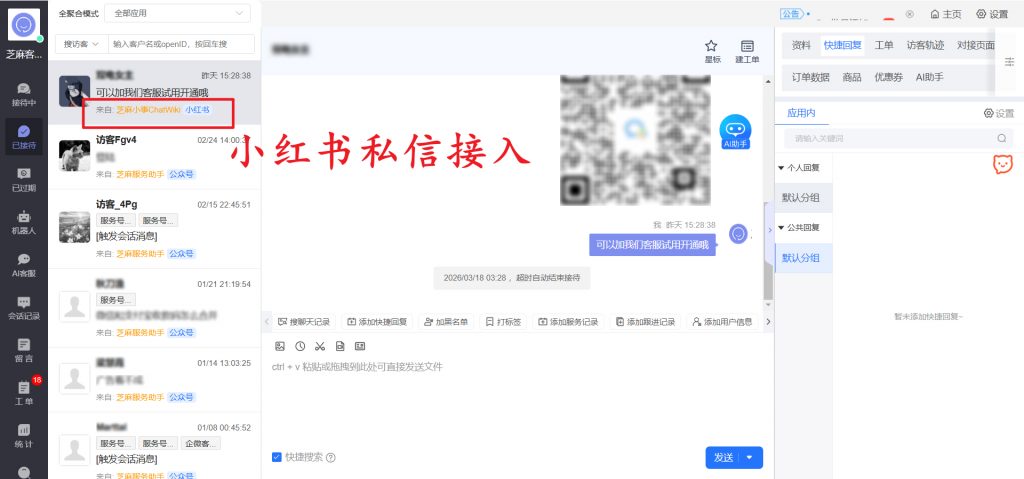This screenshot has height=479, width=1024.
Task: Toggle the 快捷搜索 checkbox
Action: (277, 457)
